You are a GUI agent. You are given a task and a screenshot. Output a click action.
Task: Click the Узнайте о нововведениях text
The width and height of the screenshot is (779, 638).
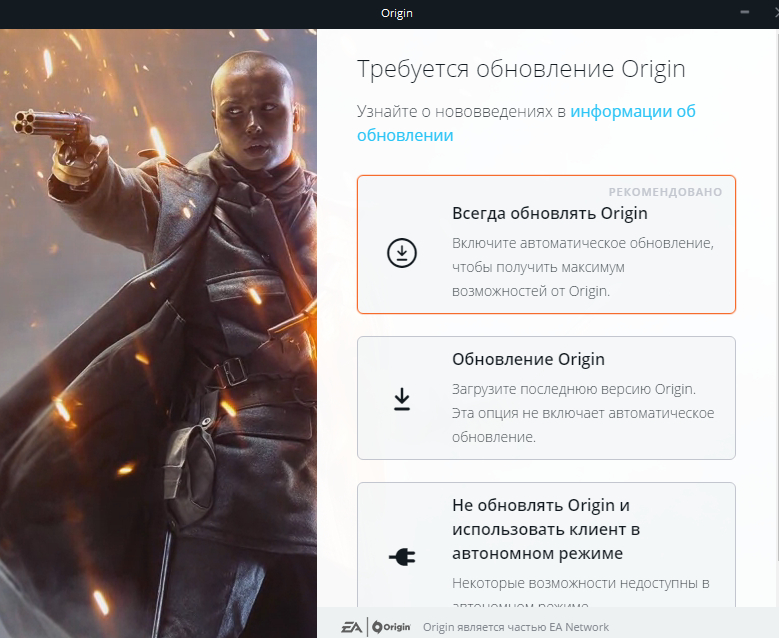pos(461,111)
